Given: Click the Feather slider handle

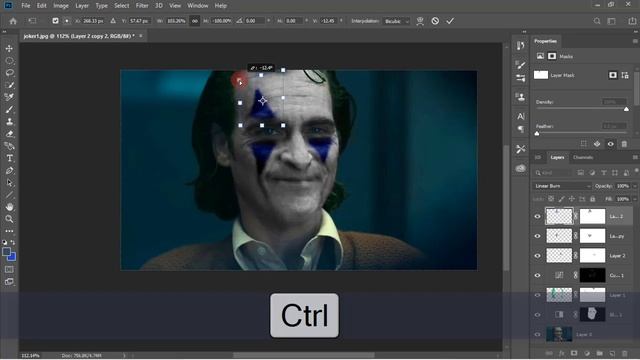Looking at the screenshot, I should [537, 133].
